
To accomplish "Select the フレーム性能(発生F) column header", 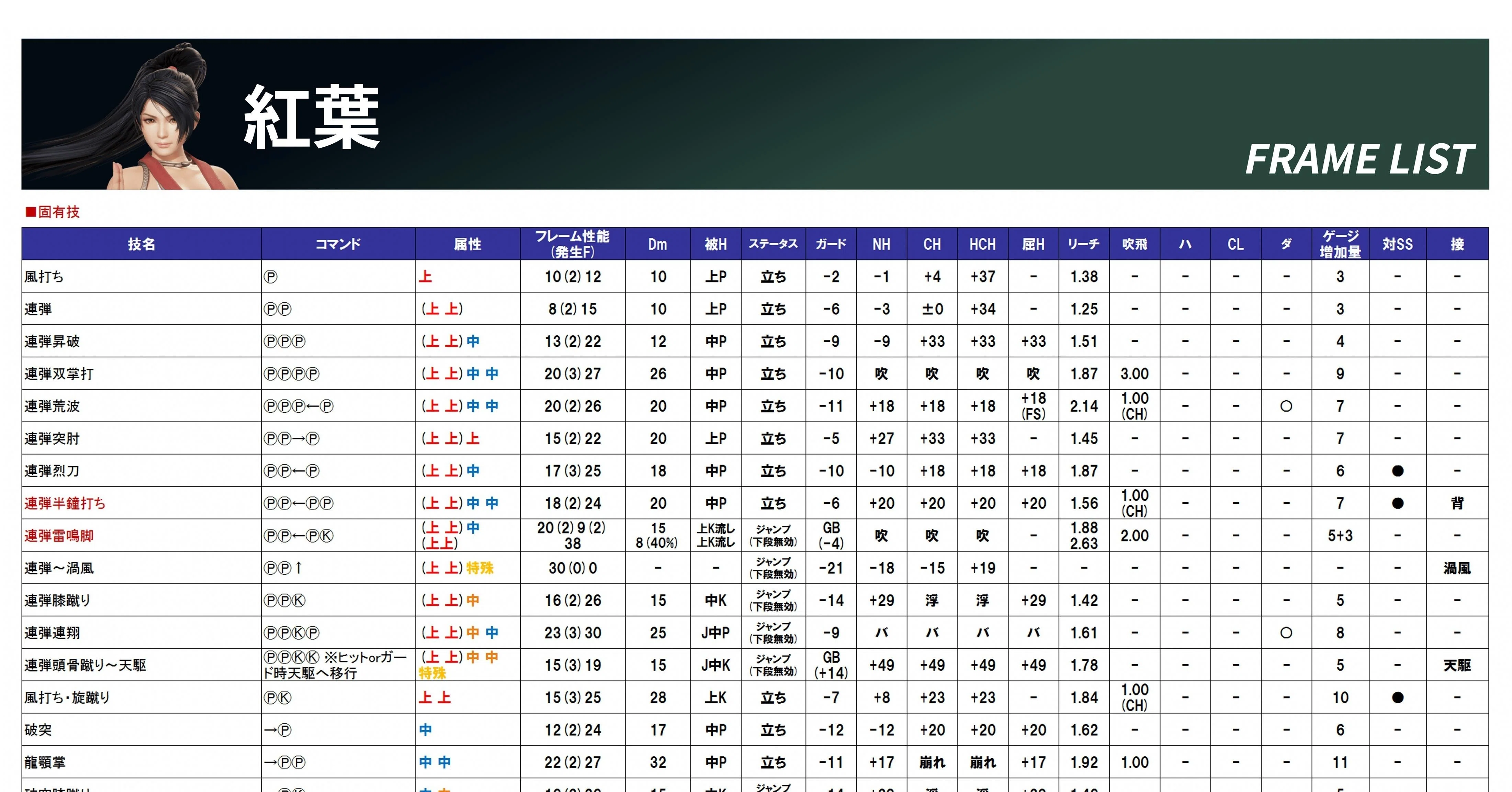I will coord(572,244).
